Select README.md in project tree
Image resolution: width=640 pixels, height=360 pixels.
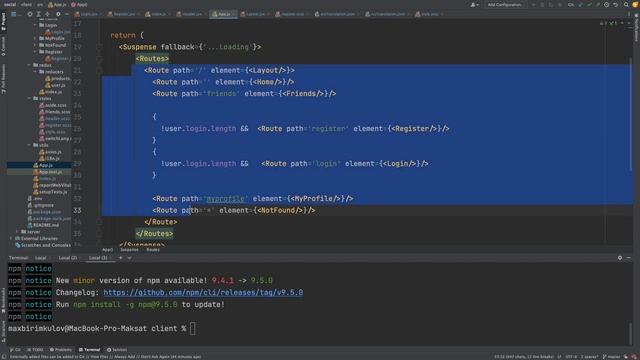coord(43,225)
